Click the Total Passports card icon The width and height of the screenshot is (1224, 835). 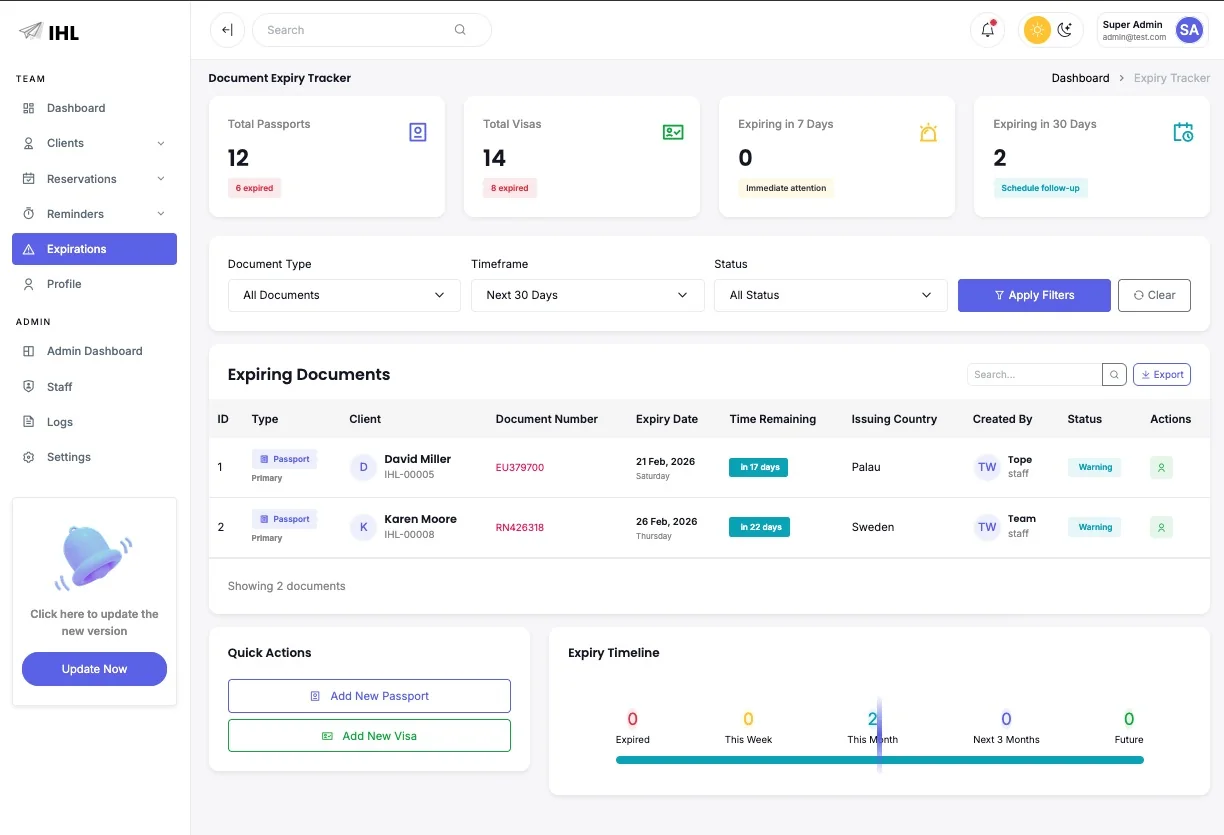click(418, 132)
